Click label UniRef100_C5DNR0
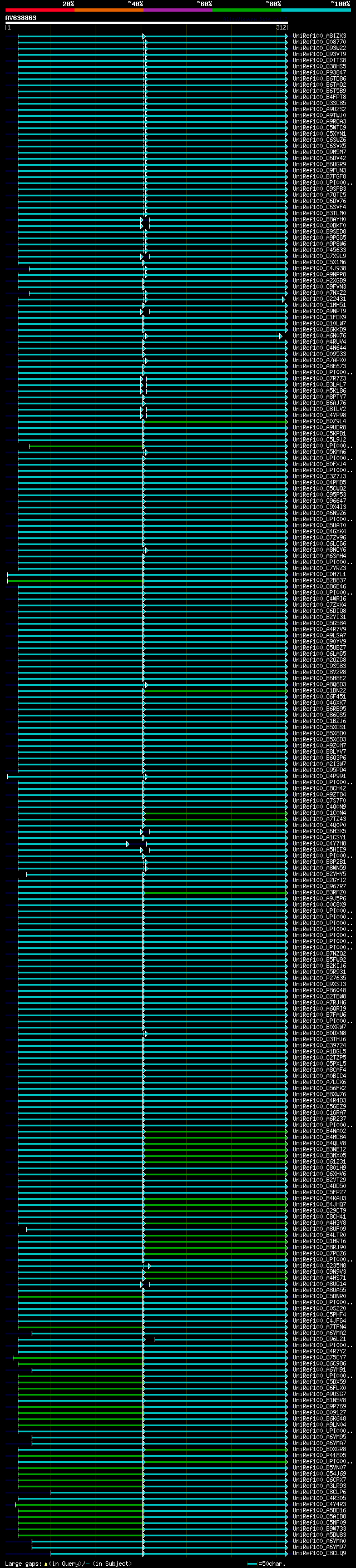This screenshot has height=1568, width=356. click(319, 1296)
